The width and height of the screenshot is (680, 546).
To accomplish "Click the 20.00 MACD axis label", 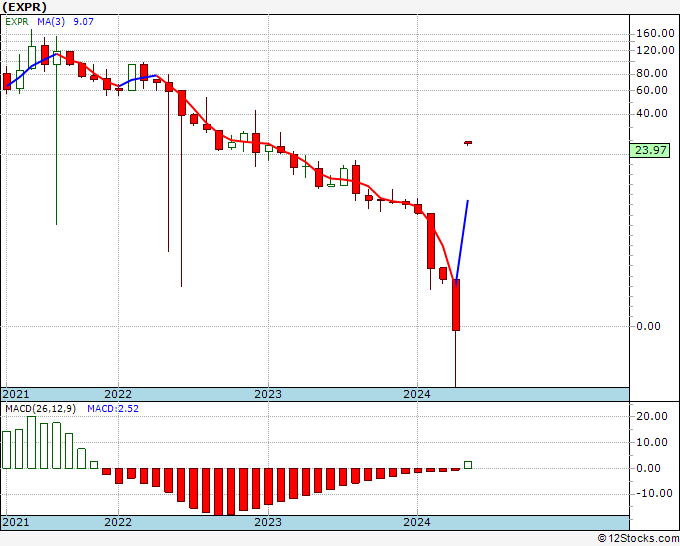I will pos(651,416).
